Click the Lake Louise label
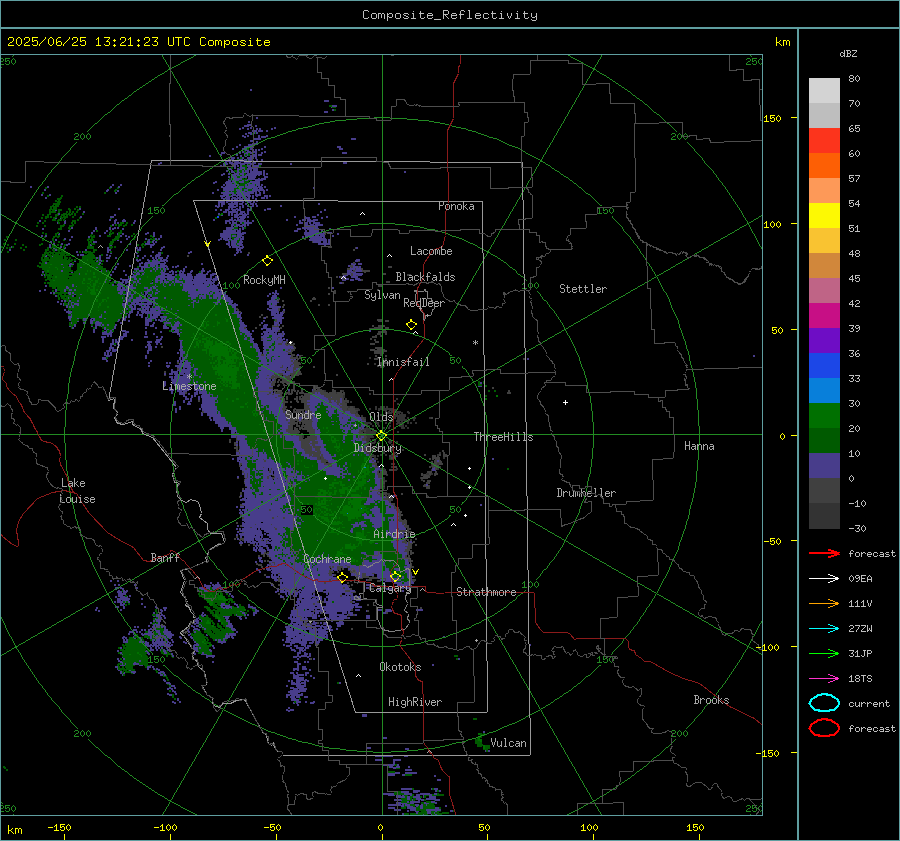The image size is (900, 841). click(77, 491)
